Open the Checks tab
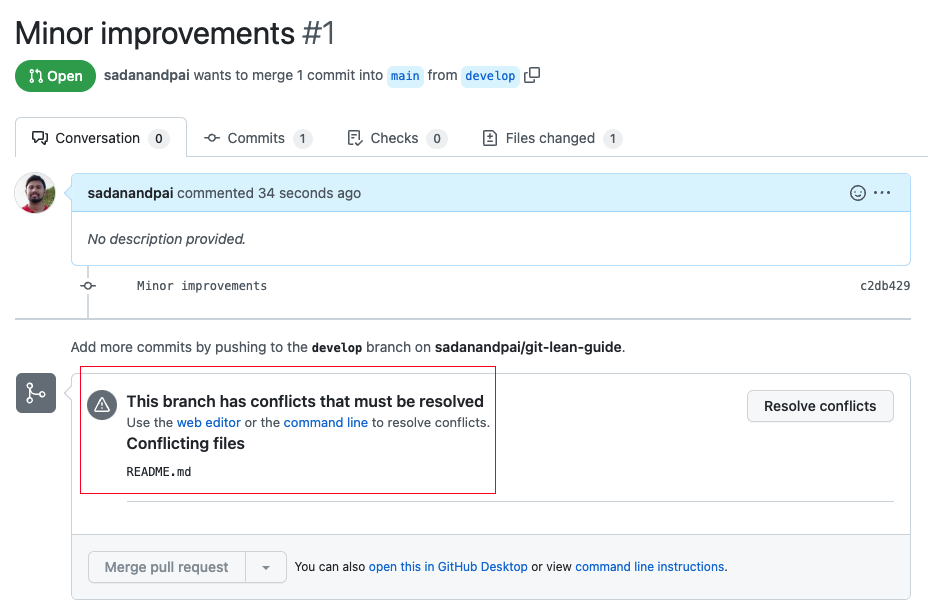928x607 pixels. (x=396, y=138)
